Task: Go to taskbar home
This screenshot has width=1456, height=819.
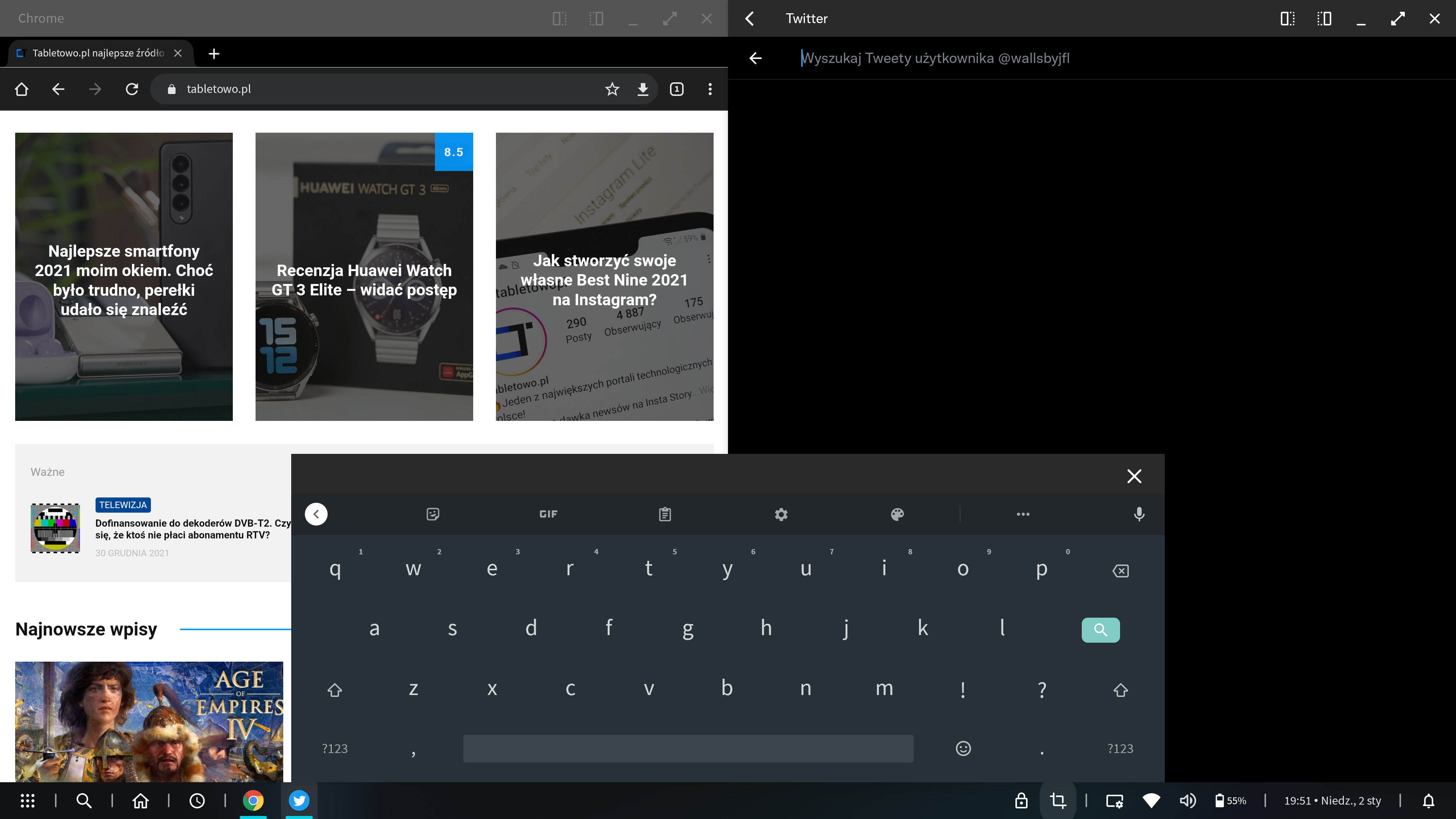Action: [140, 800]
